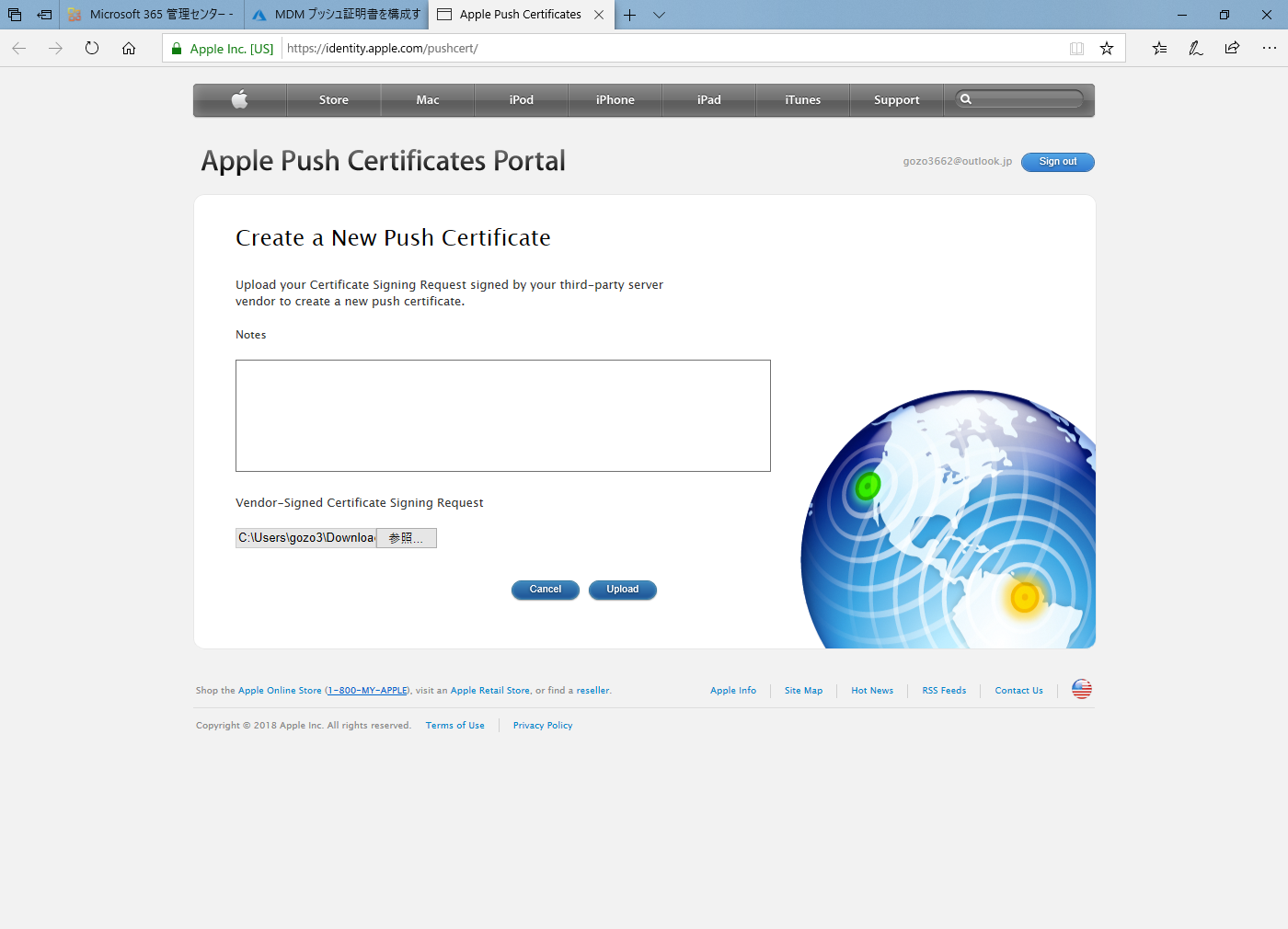Viewport: 1288px width, 929px height.
Task: Open reading view in address bar
Action: (x=1076, y=49)
